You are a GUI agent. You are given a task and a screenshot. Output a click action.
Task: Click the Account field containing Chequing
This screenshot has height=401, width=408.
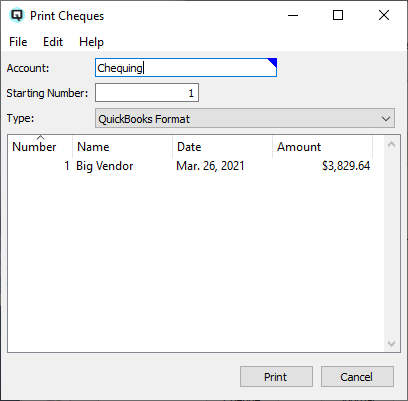tap(186, 68)
